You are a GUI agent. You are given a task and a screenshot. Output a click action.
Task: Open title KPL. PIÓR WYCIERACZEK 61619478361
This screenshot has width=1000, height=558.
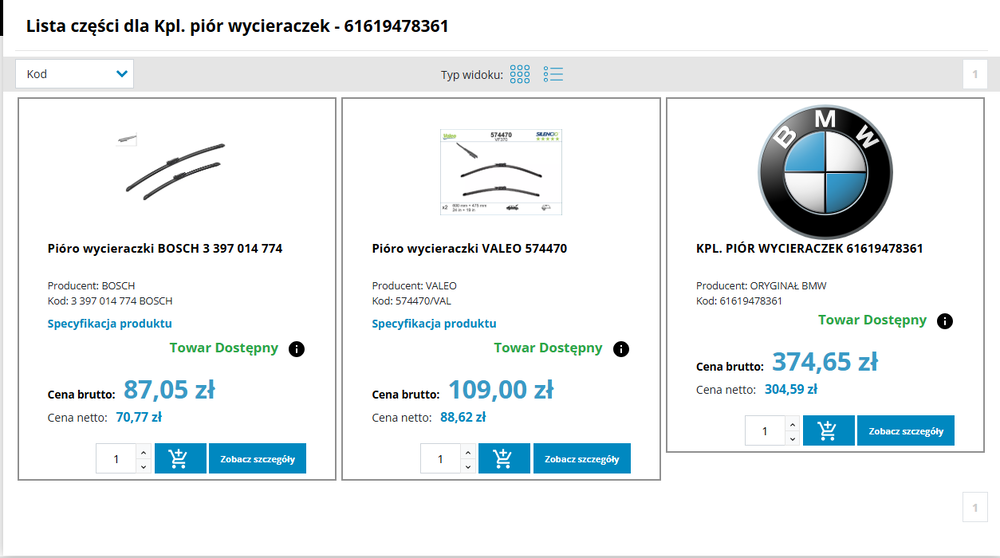coord(809,249)
